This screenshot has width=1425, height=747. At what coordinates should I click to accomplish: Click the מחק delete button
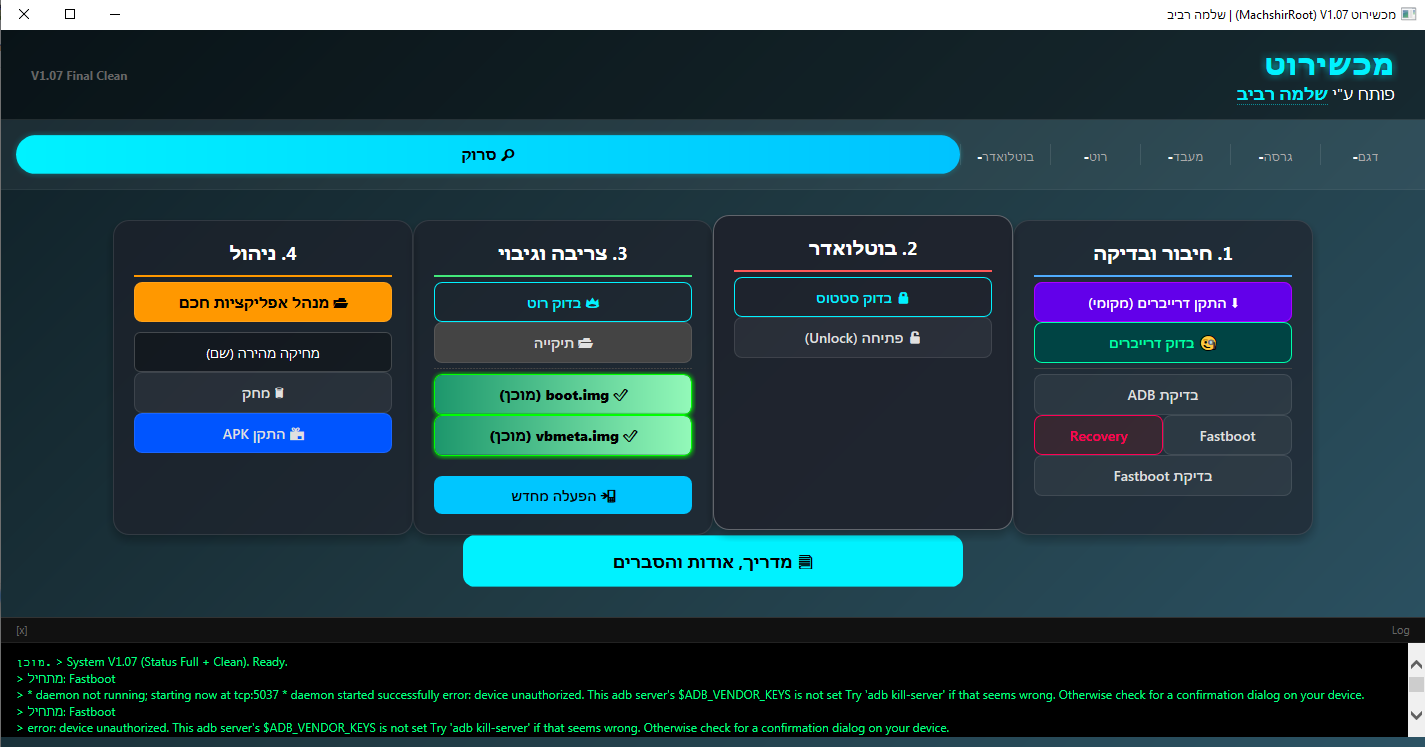262,393
